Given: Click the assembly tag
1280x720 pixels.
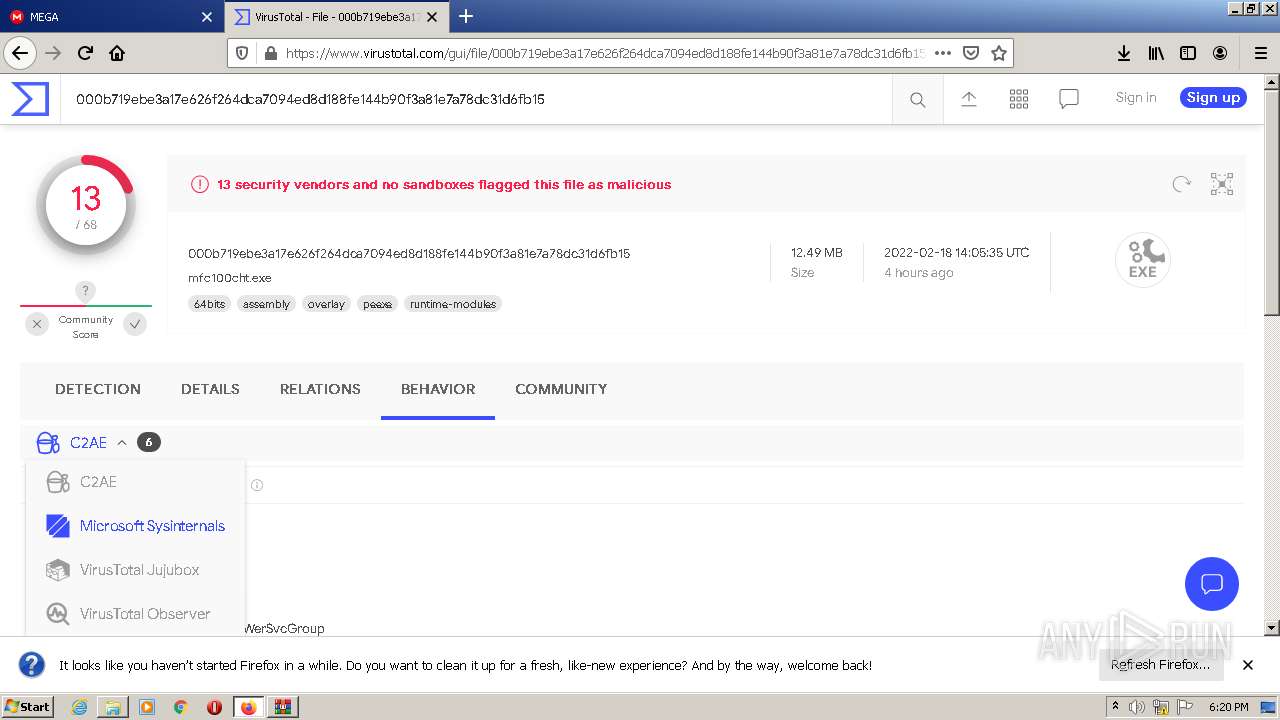Looking at the screenshot, I should click(x=266, y=304).
